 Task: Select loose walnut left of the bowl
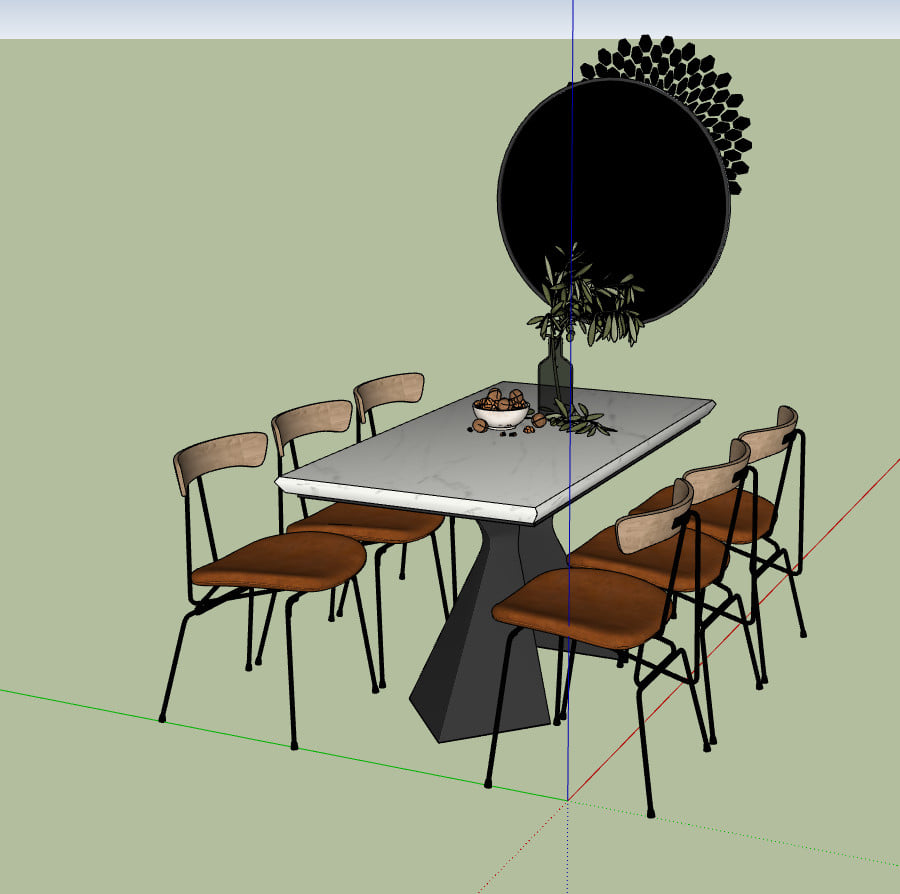[480, 426]
